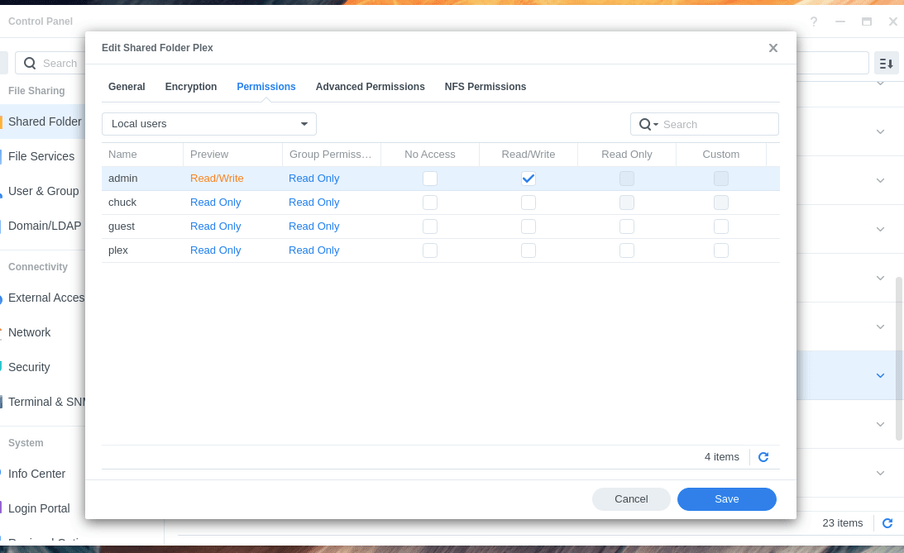Click the No Access column header
Viewport: 904px width, 553px height.
point(430,155)
